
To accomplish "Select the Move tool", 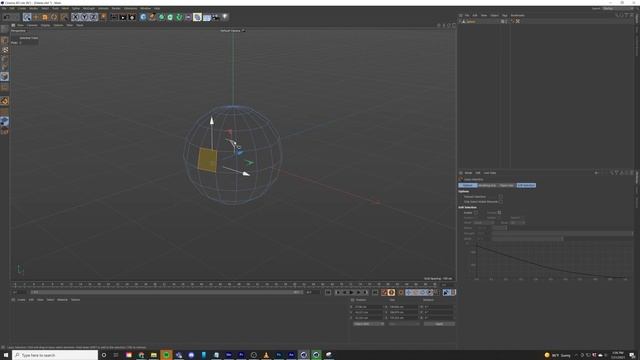I will coord(36,17).
